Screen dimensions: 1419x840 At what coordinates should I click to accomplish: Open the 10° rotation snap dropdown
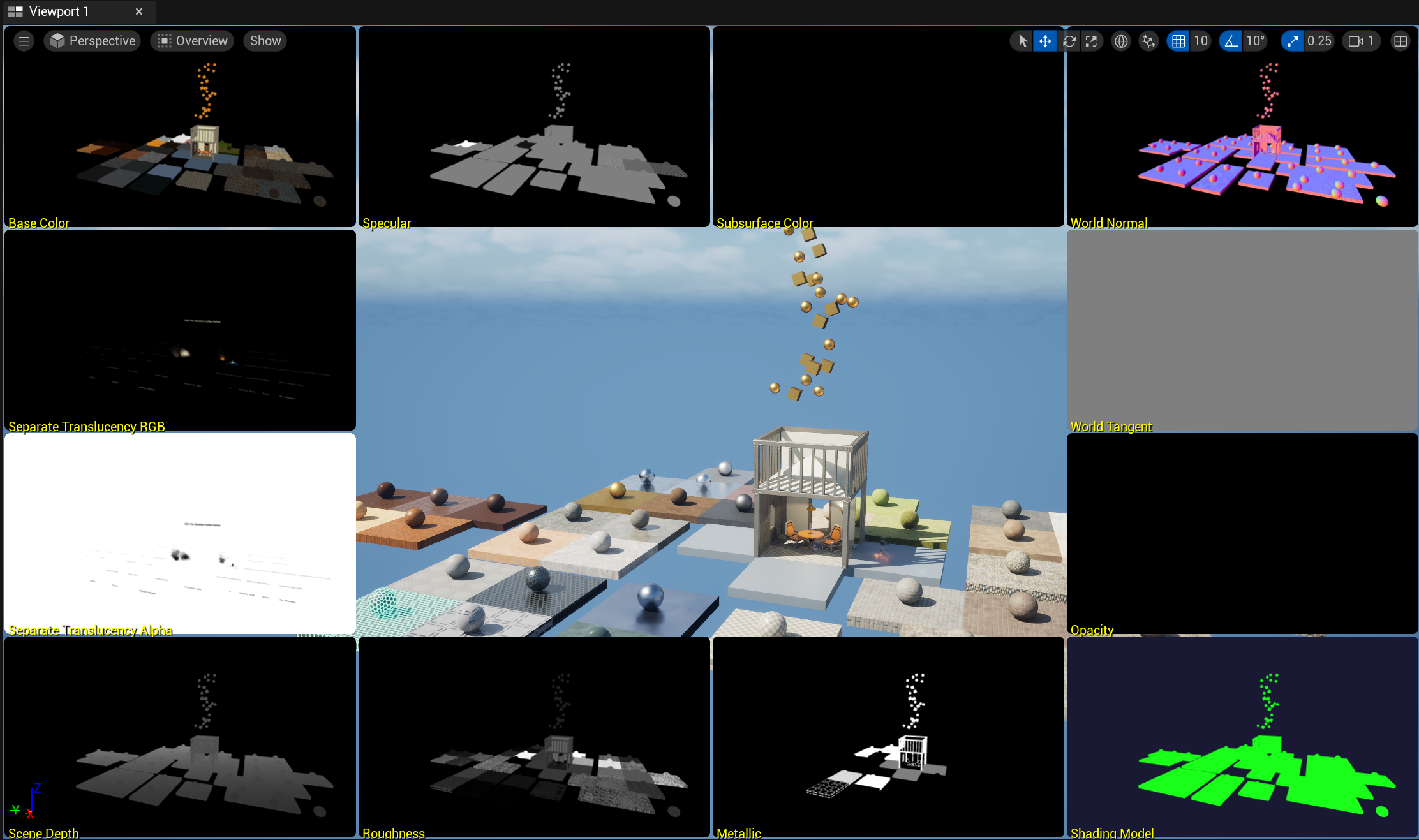(x=1255, y=41)
